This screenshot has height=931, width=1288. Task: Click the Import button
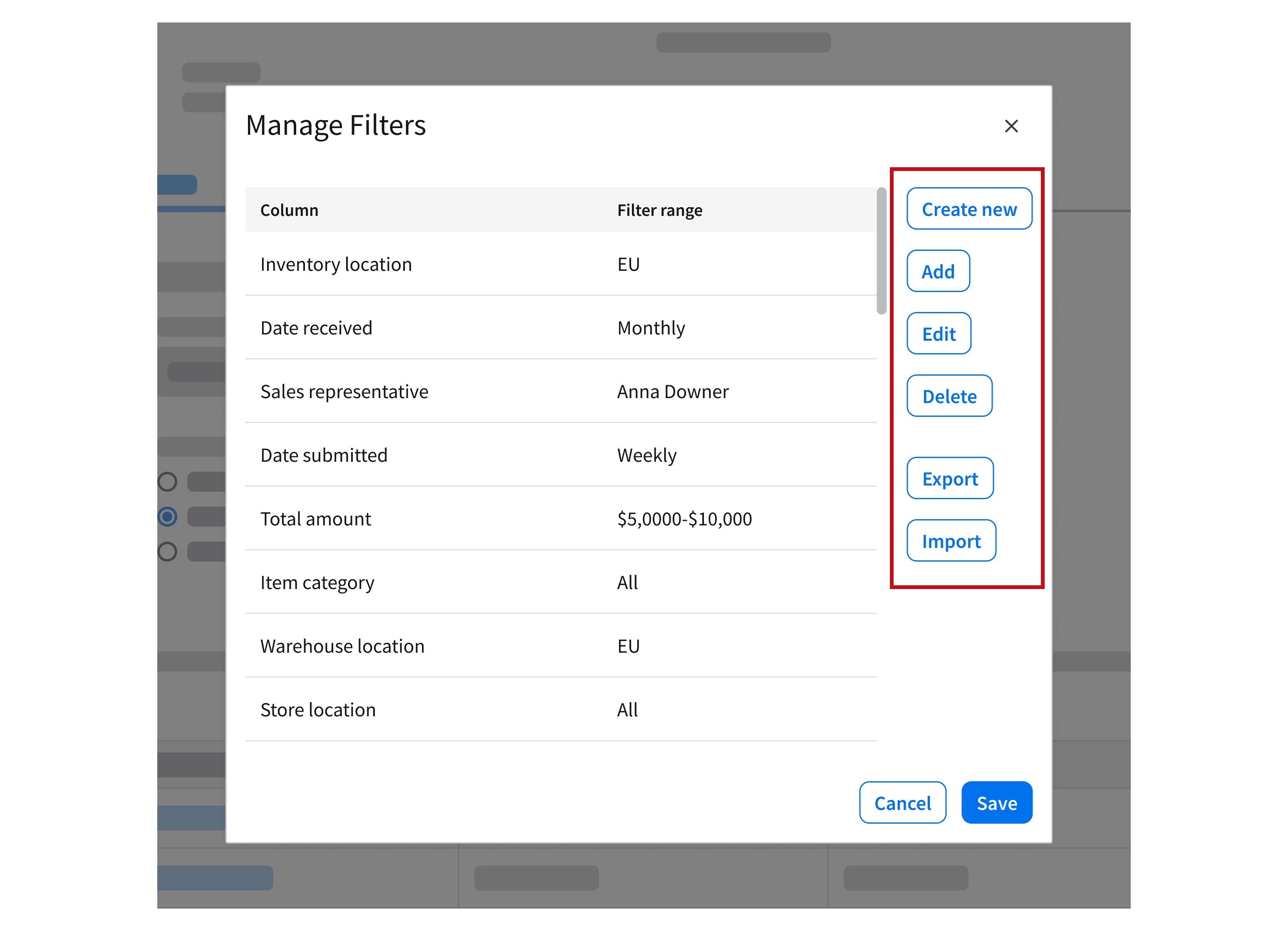tap(951, 541)
